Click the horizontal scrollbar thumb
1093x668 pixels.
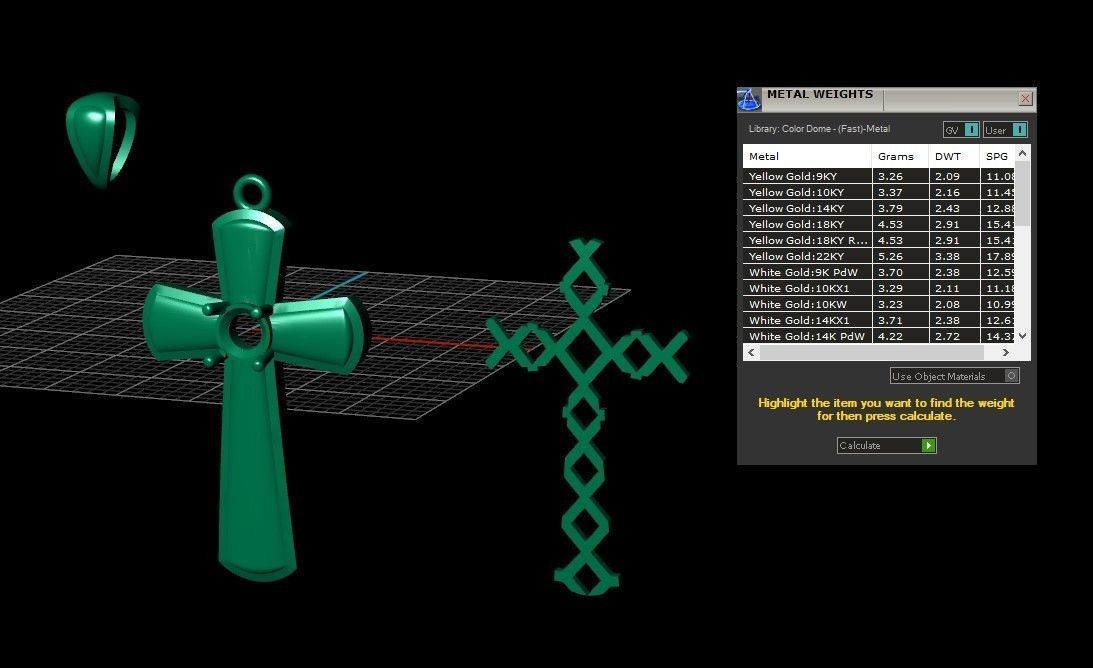[871, 353]
